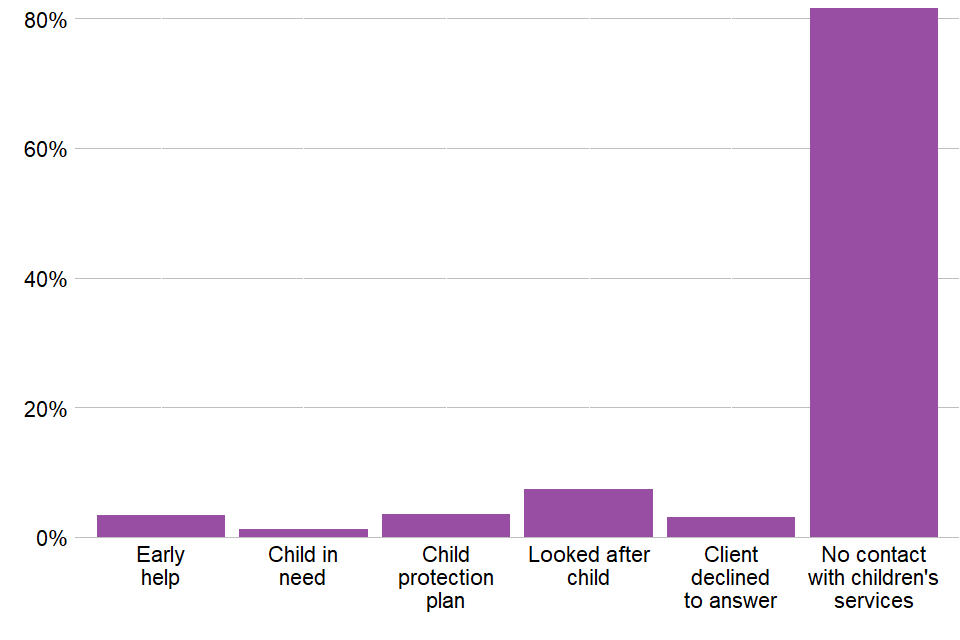Select the "Looked after child" axis label
This screenshot has width=960, height=640.
coord(588,566)
